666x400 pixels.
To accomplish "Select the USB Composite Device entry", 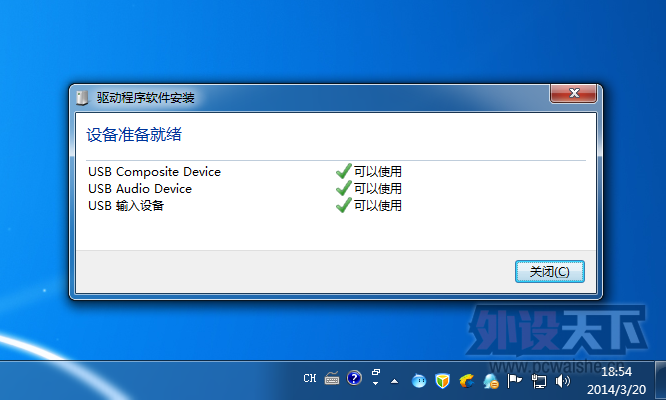I will click(x=154, y=172).
